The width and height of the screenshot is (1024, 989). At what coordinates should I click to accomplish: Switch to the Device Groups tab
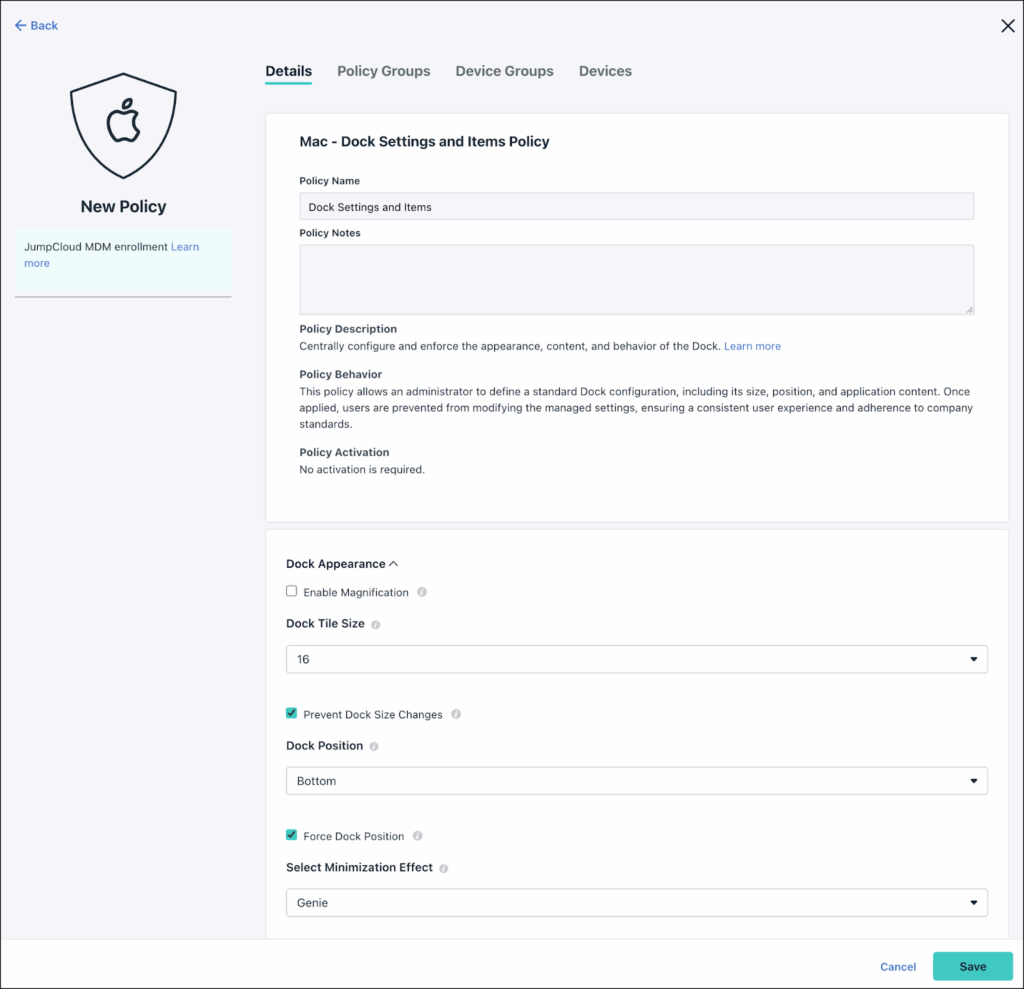[x=504, y=71]
